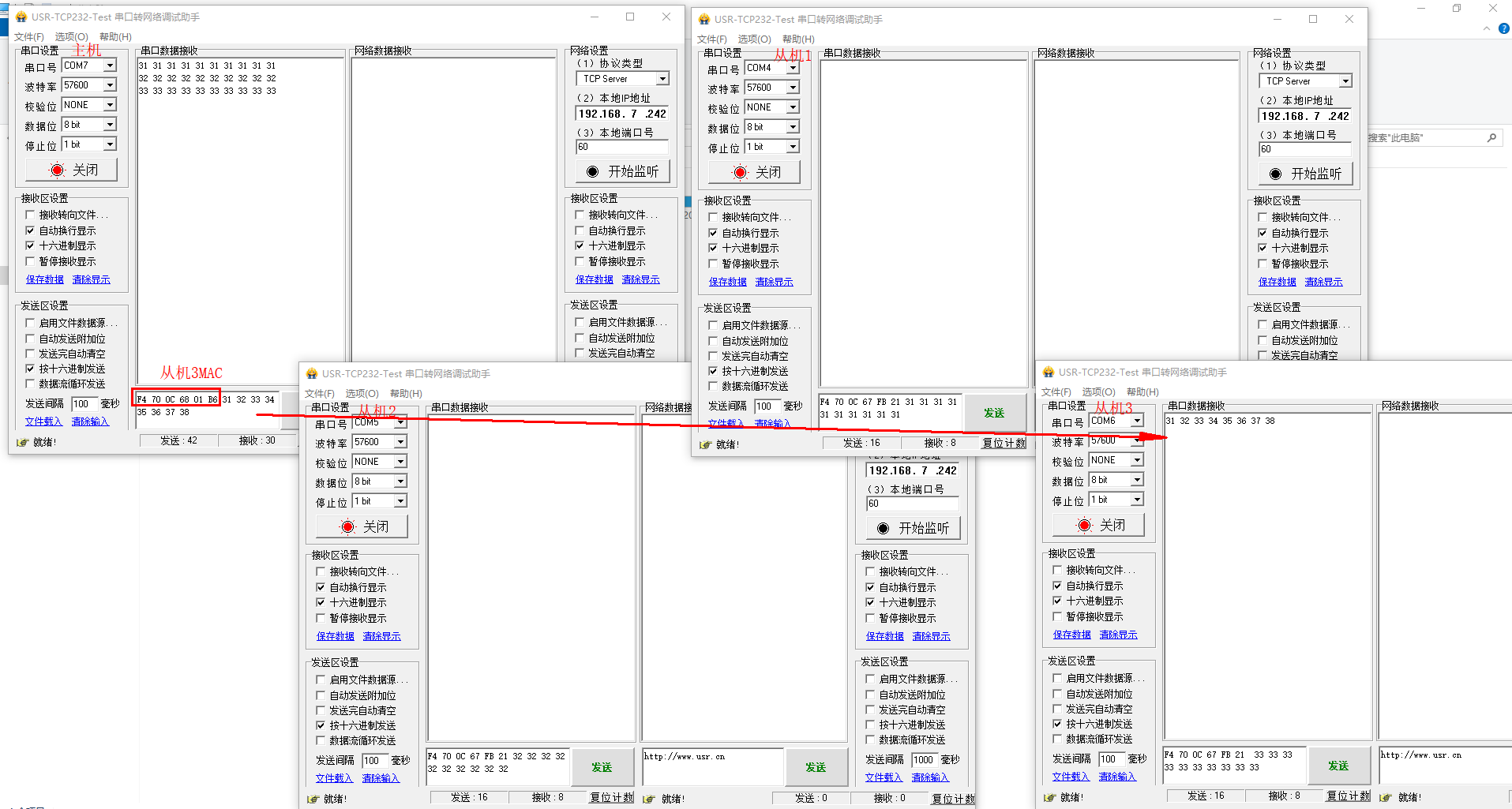Image resolution: width=1512 pixels, height=809 pixels.
Task: Click black circle icon on 从机2's 开始监听 button
Action: (883, 528)
